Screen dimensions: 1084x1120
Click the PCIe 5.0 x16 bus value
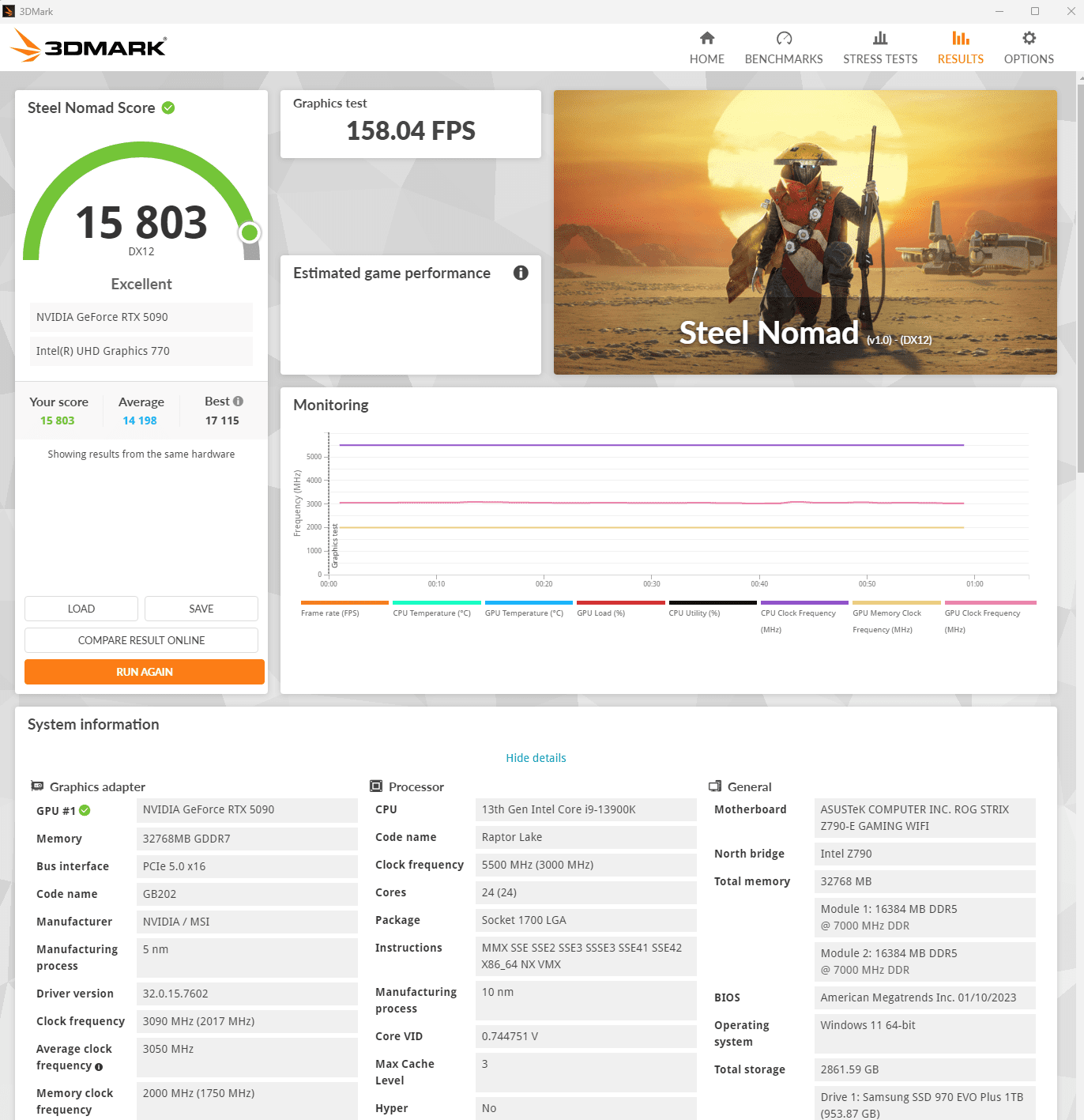pos(247,866)
